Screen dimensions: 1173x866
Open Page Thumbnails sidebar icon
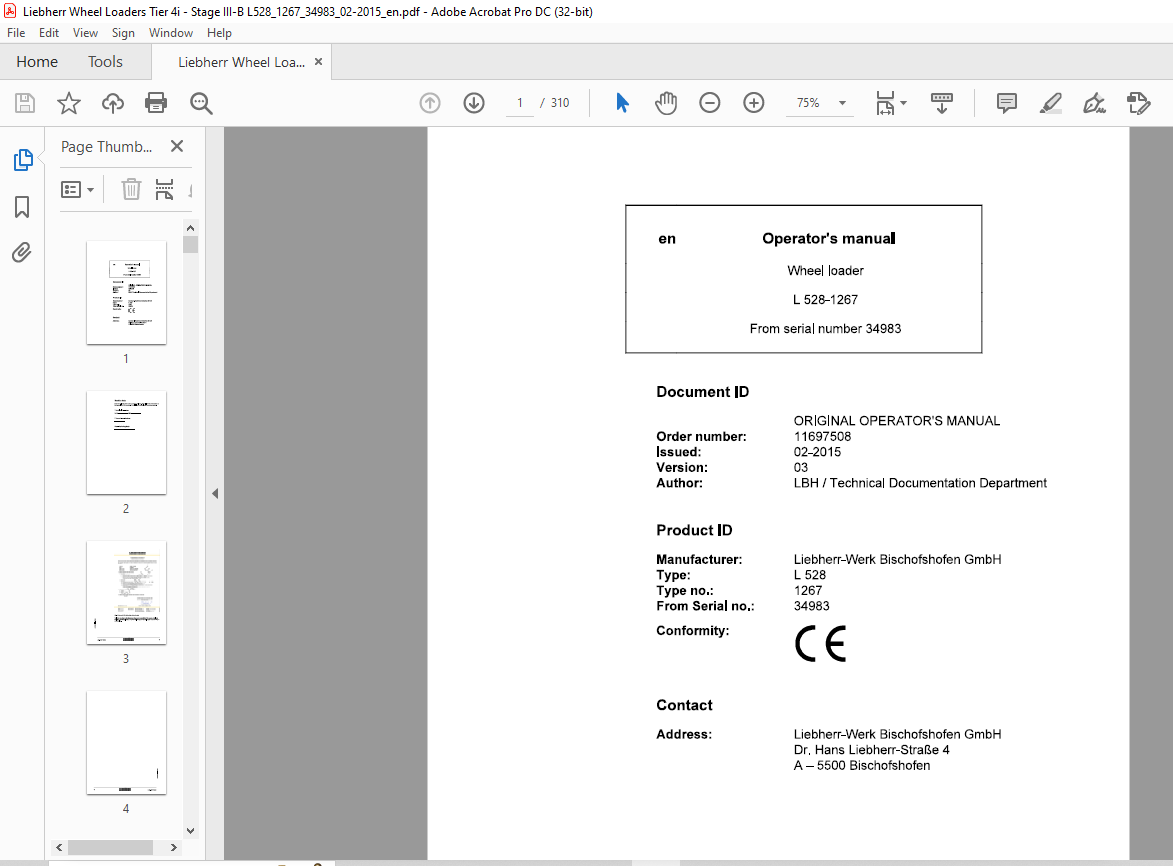(23, 160)
